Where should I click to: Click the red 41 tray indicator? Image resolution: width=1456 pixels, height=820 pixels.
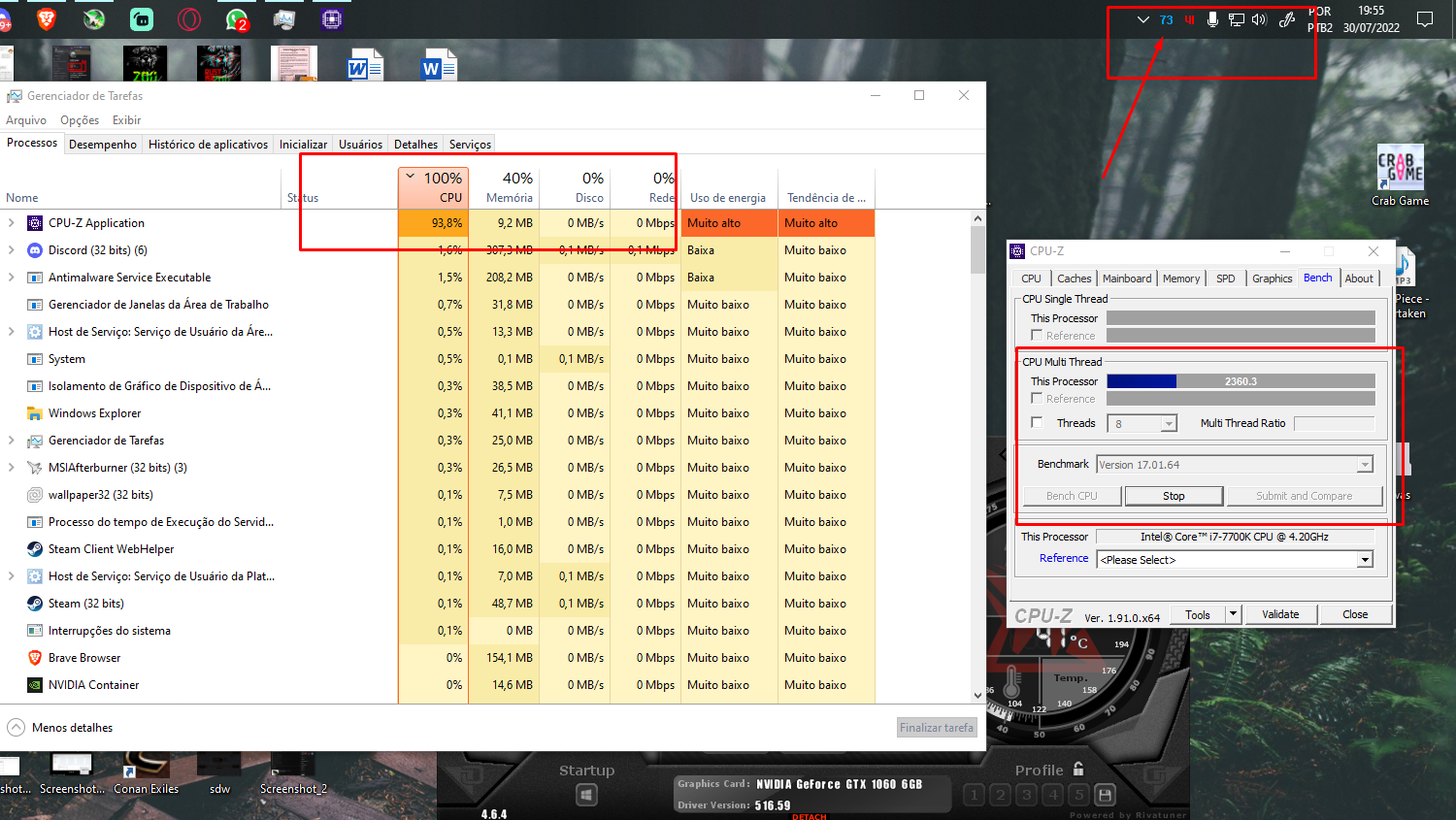click(1189, 19)
